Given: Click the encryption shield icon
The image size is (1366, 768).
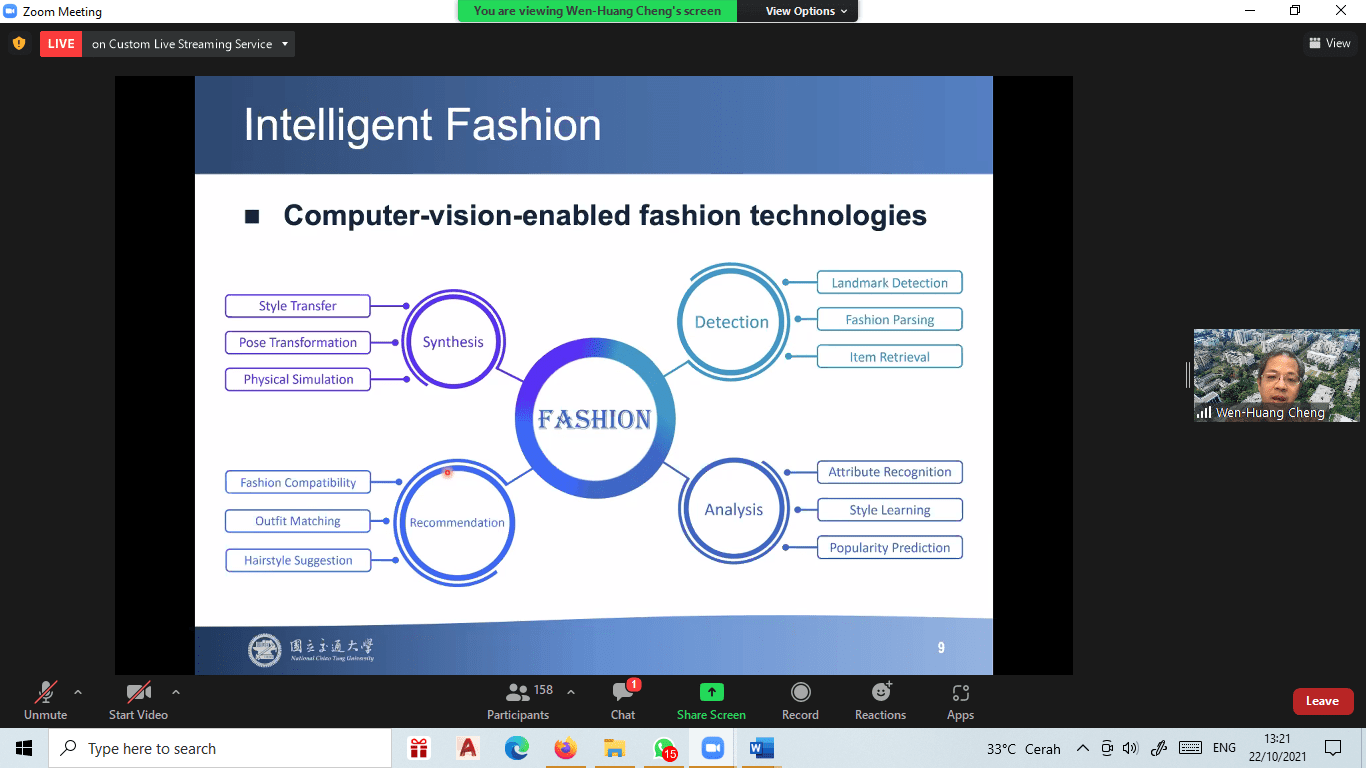Looking at the screenshot, I should tap(19, 44).
